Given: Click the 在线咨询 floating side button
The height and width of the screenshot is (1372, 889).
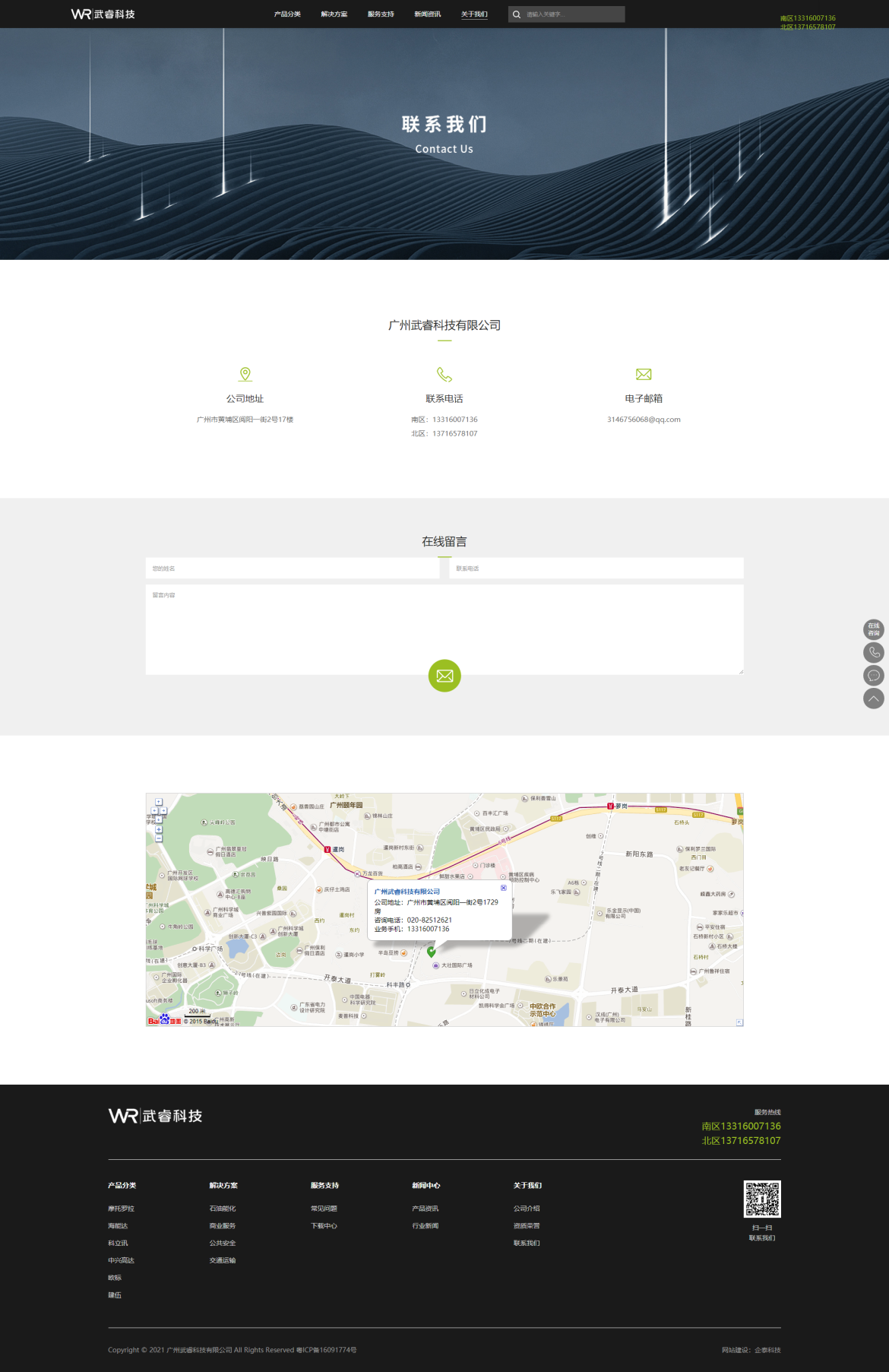Looking at the screenshot, I should (x=874, y=629).
